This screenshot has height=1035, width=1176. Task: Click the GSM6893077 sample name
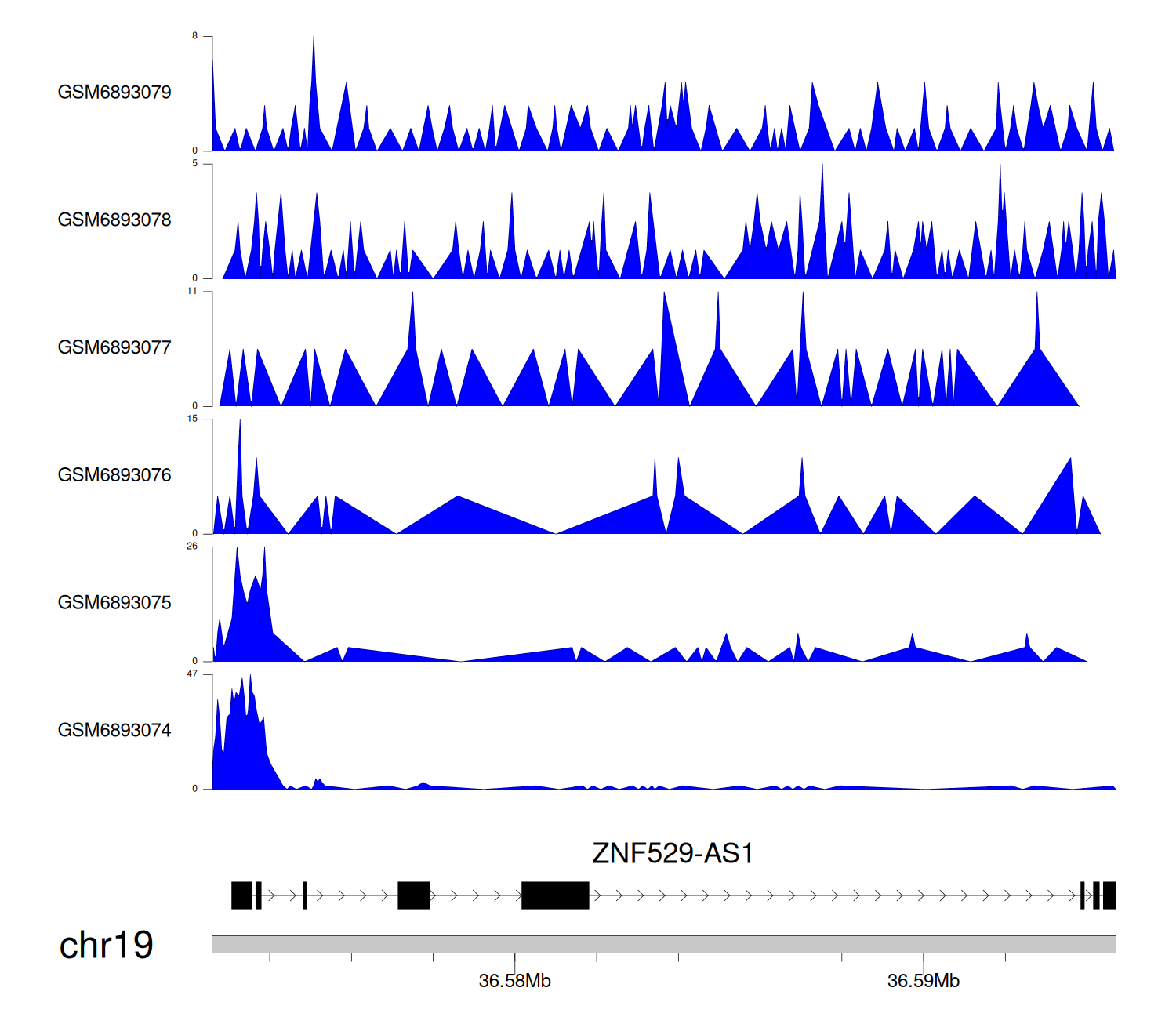click(x=114, y=347)
